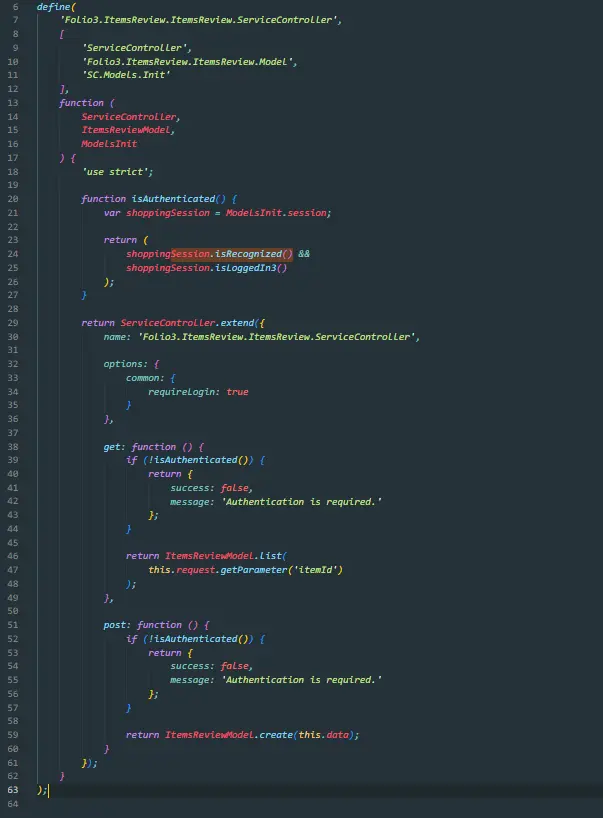Click the success: key on line 54

click(x=192, y=666)
